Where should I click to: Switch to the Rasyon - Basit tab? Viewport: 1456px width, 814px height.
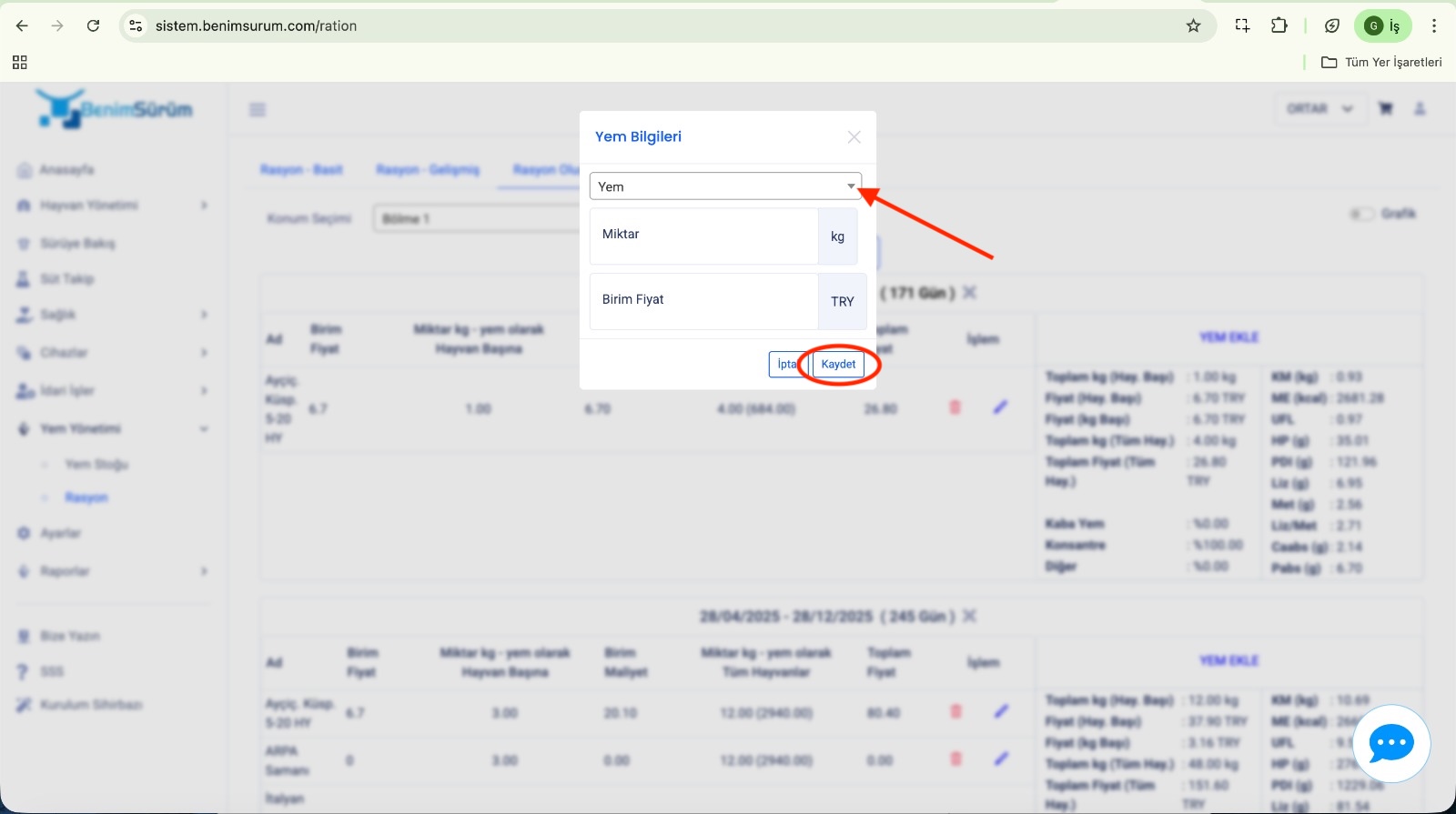[x=301, y=169]
